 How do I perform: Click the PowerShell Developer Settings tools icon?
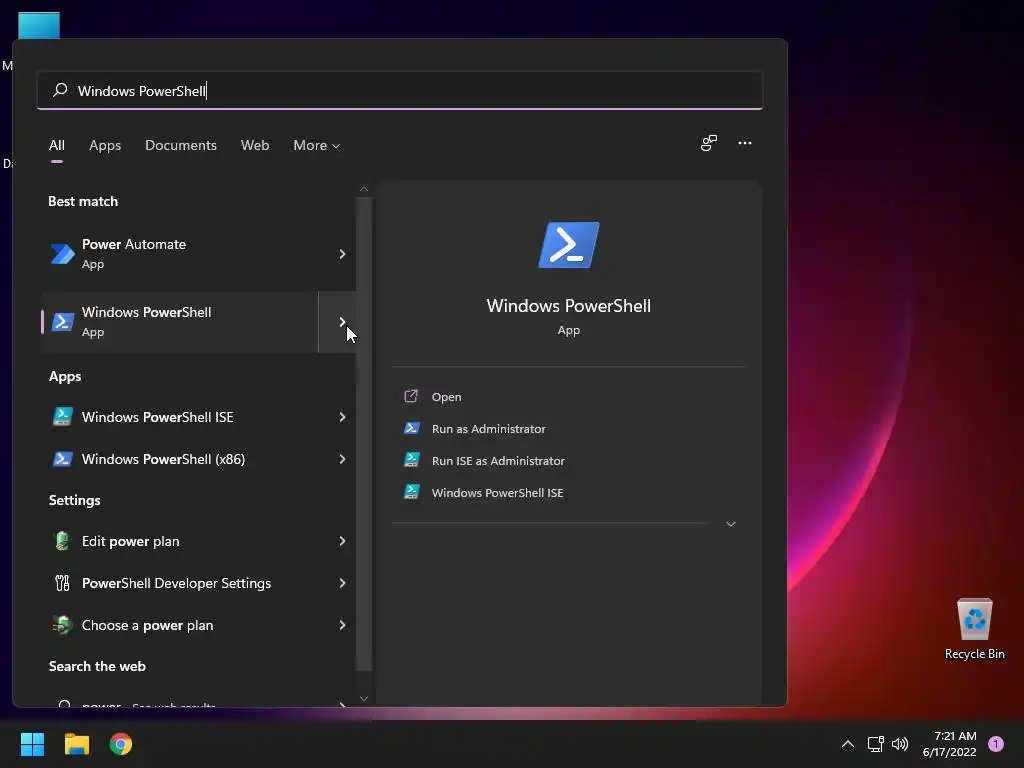[x=62, y=583]
